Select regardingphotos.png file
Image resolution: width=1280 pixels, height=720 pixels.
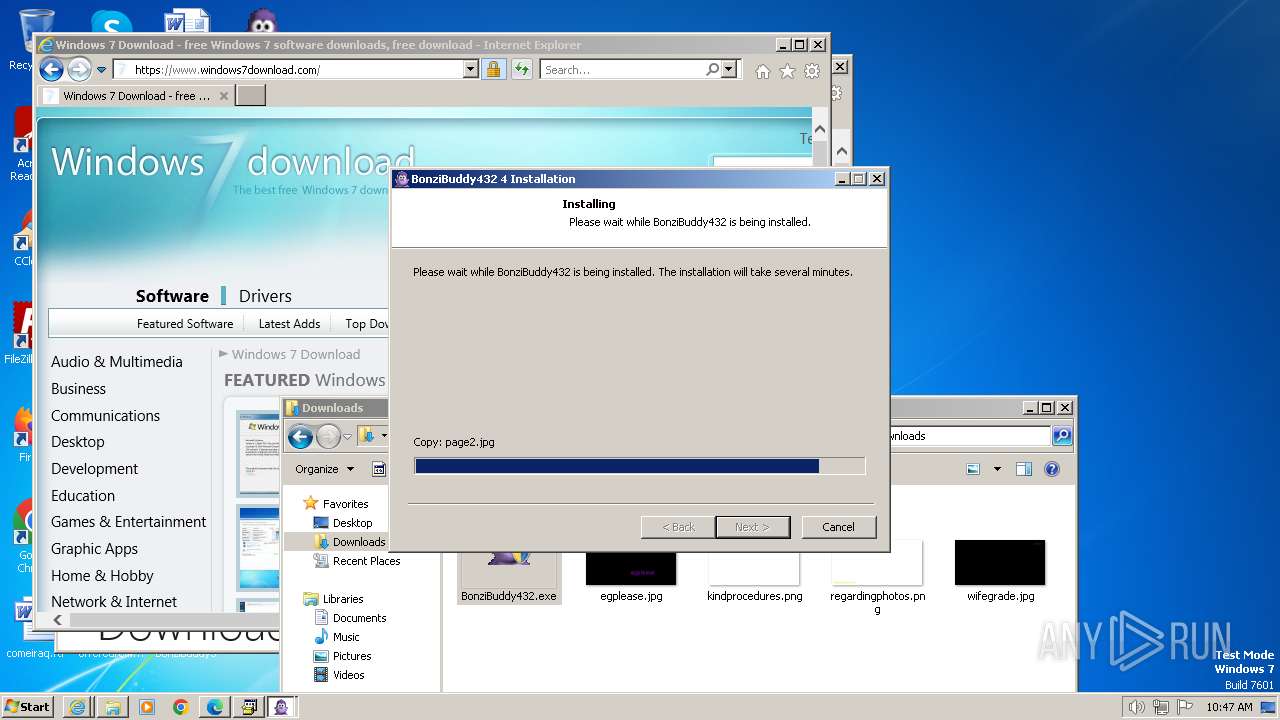(877, 577)
